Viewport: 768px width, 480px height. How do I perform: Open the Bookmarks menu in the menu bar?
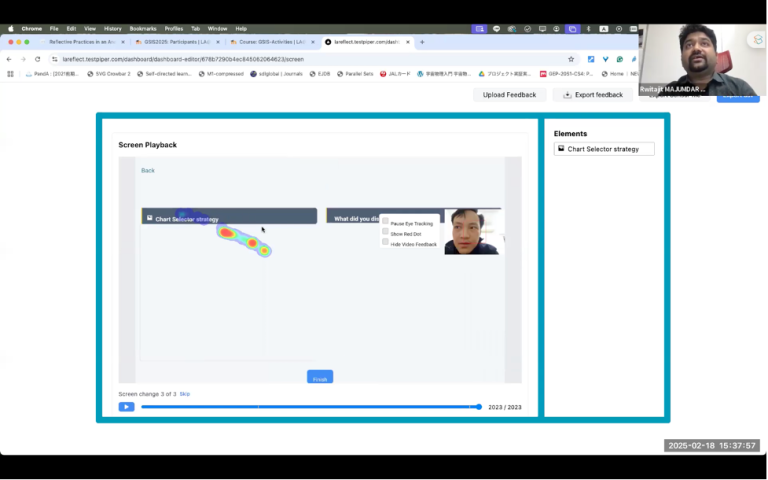point(145,29)
